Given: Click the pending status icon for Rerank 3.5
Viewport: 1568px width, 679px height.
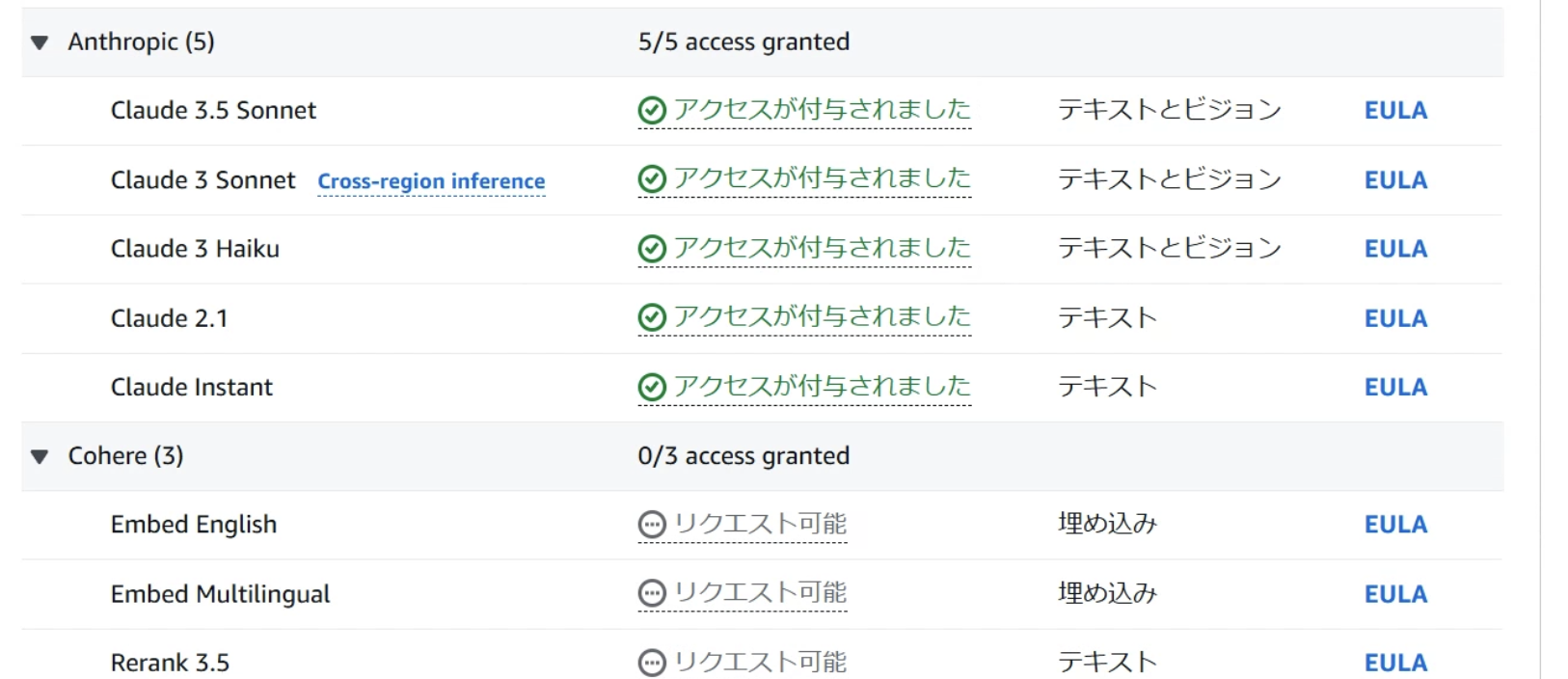Looking at the screenshot, I should 653,663.
